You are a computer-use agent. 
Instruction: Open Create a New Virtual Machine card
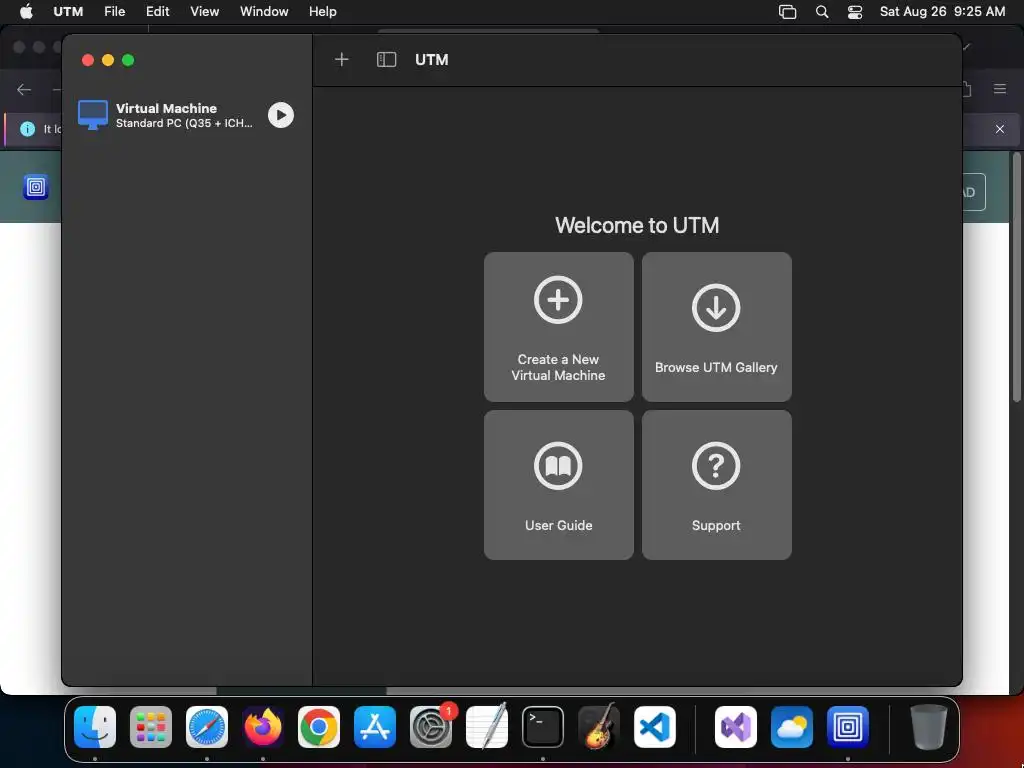tap(558, 327)
